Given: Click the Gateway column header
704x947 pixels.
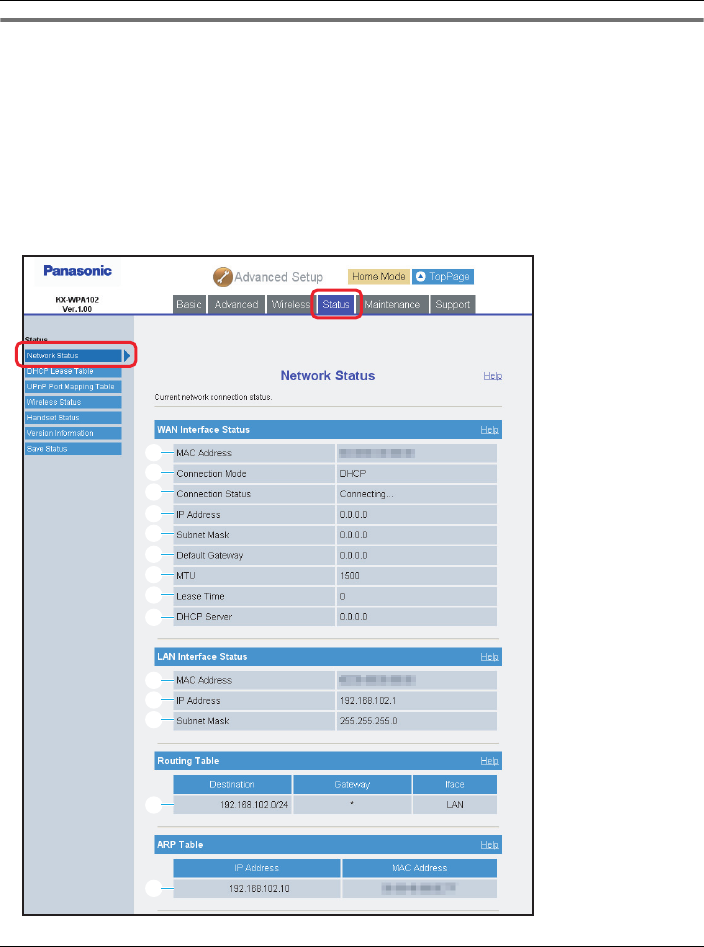Looking at the screenshot, I should click(352, 785).
